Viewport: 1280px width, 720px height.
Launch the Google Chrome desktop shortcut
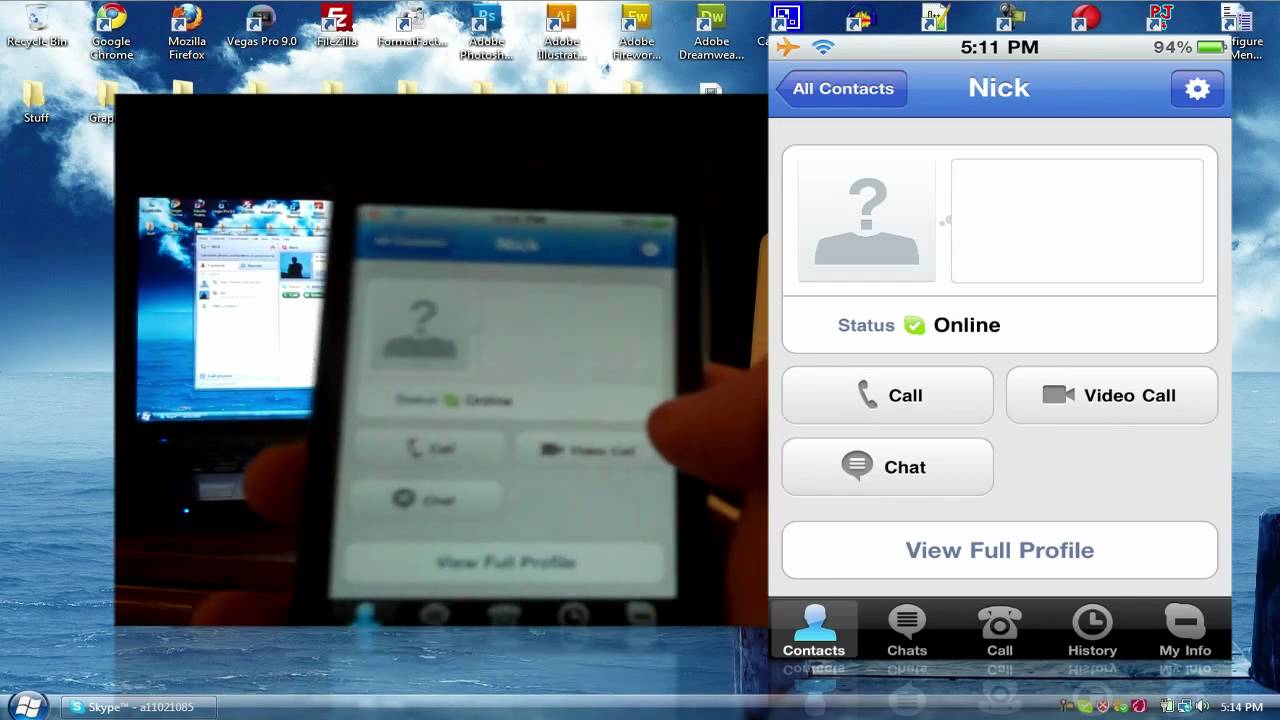pyautogui.click(x=111, y=32)
